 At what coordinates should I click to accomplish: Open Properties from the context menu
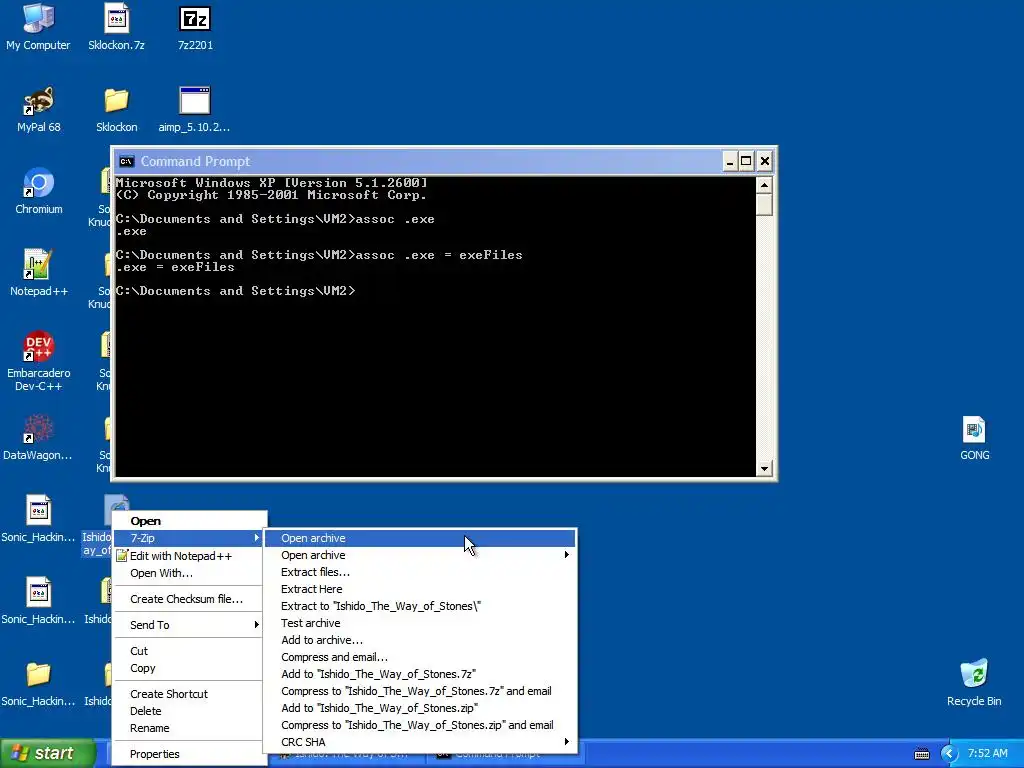pos(190,754)
